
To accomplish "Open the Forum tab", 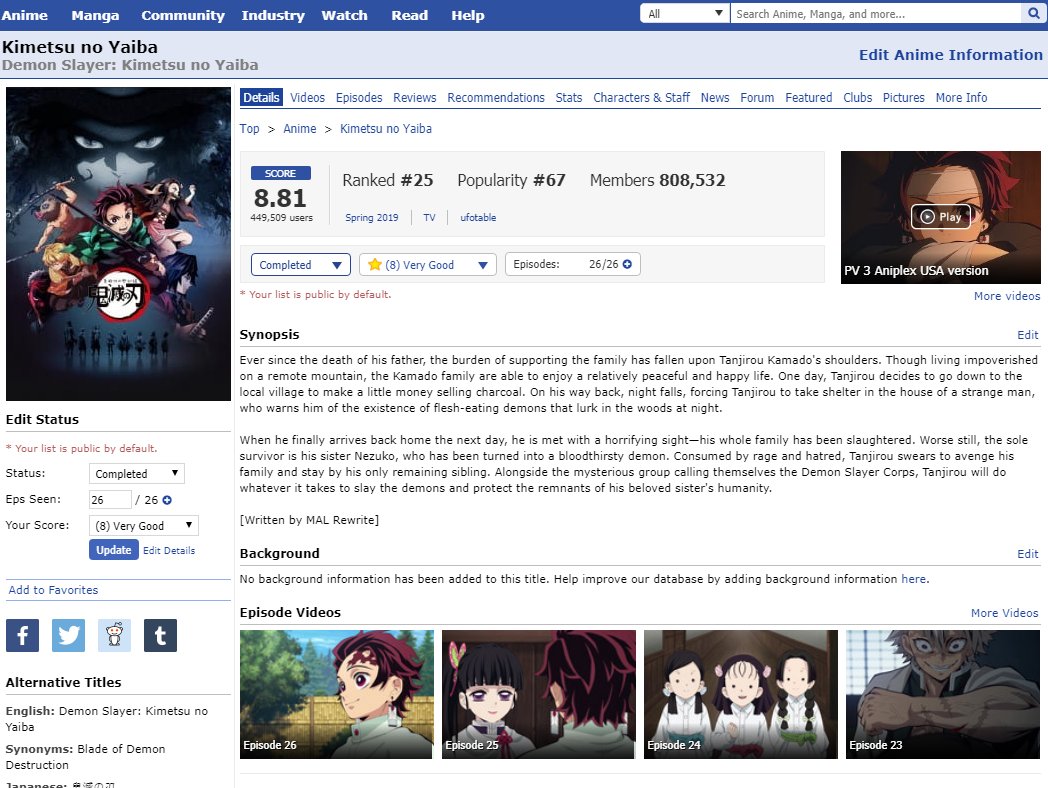I will [757, 98].
